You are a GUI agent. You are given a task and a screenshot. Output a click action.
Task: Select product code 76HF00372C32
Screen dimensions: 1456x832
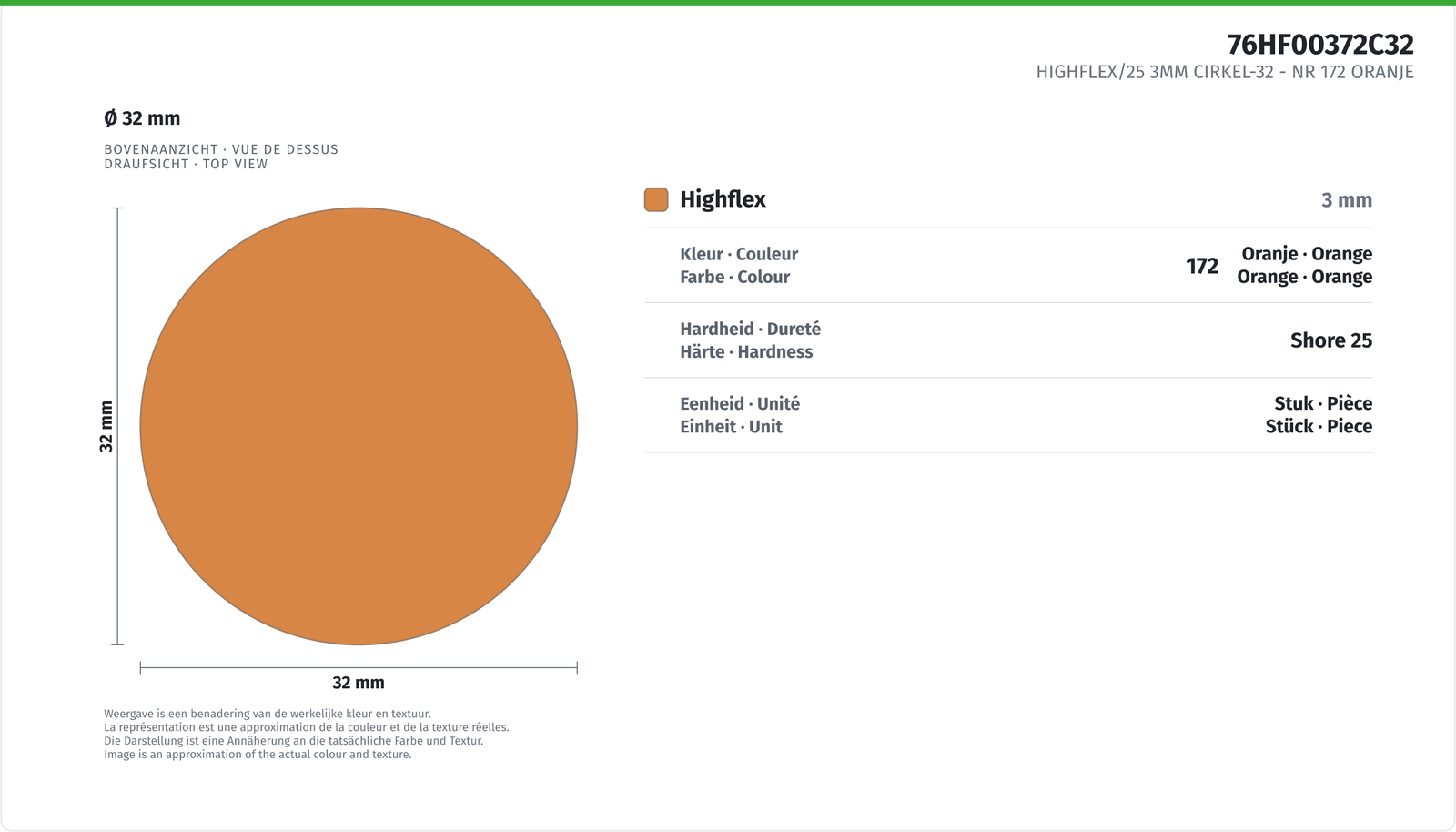coord(1320,45)
